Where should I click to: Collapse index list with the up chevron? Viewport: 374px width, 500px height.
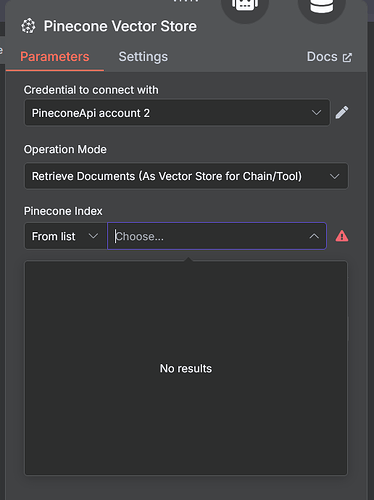coord(314,236)
